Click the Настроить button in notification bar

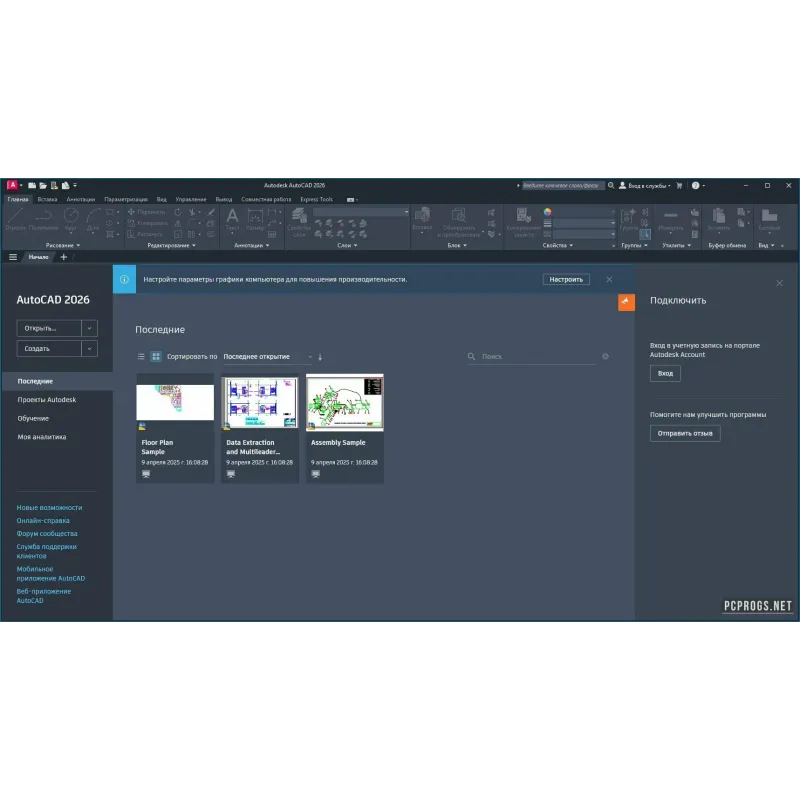565,279
